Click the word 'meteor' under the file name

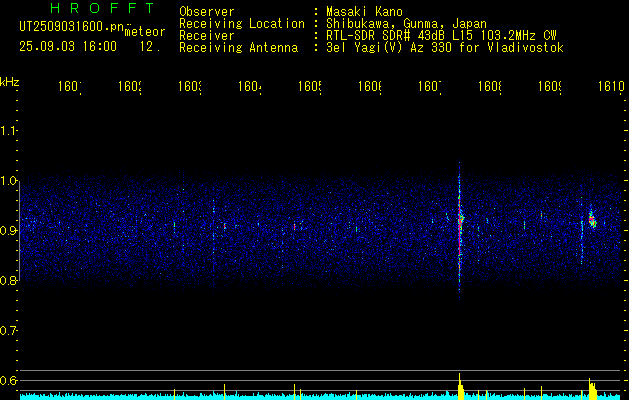click(145, 32)
